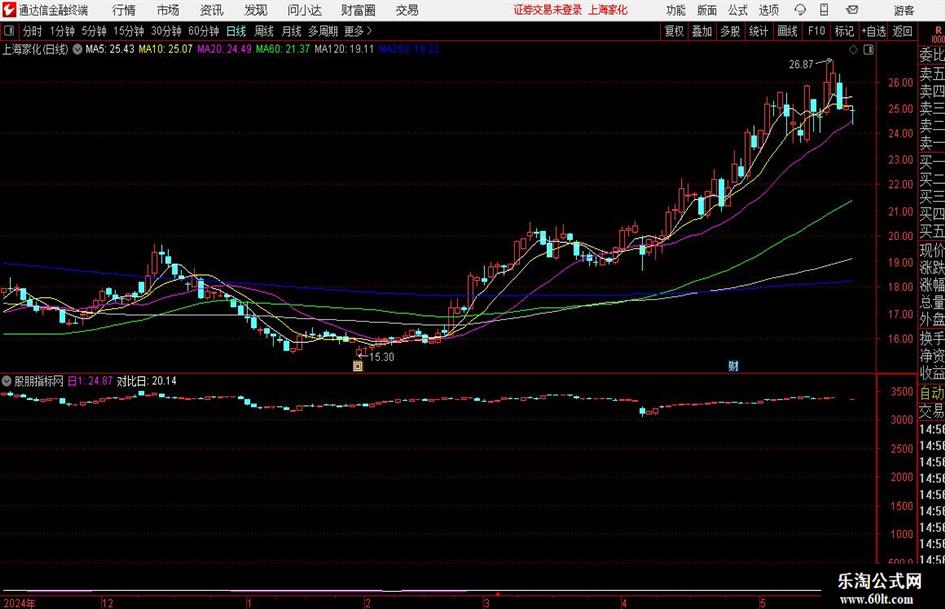Click the 叠加 overlay button
This screenshot has width=945, height=609.
point(702,31)
